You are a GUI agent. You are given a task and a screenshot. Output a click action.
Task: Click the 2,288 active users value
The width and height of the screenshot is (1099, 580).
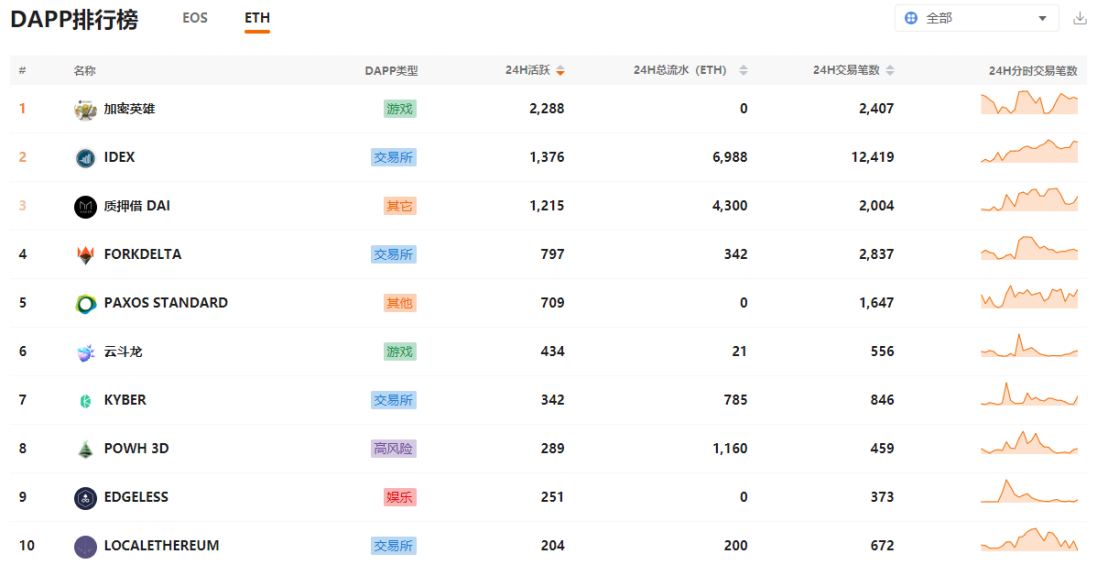click(x=547, y=109)
